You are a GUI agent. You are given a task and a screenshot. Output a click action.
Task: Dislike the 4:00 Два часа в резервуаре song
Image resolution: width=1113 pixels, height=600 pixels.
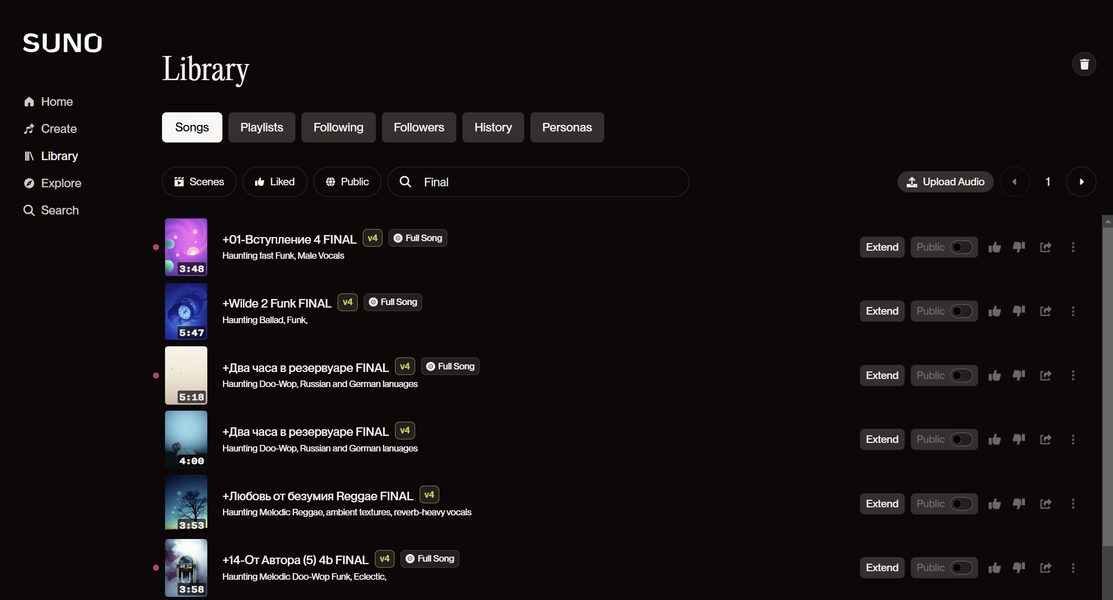(x=1019, y=440)
